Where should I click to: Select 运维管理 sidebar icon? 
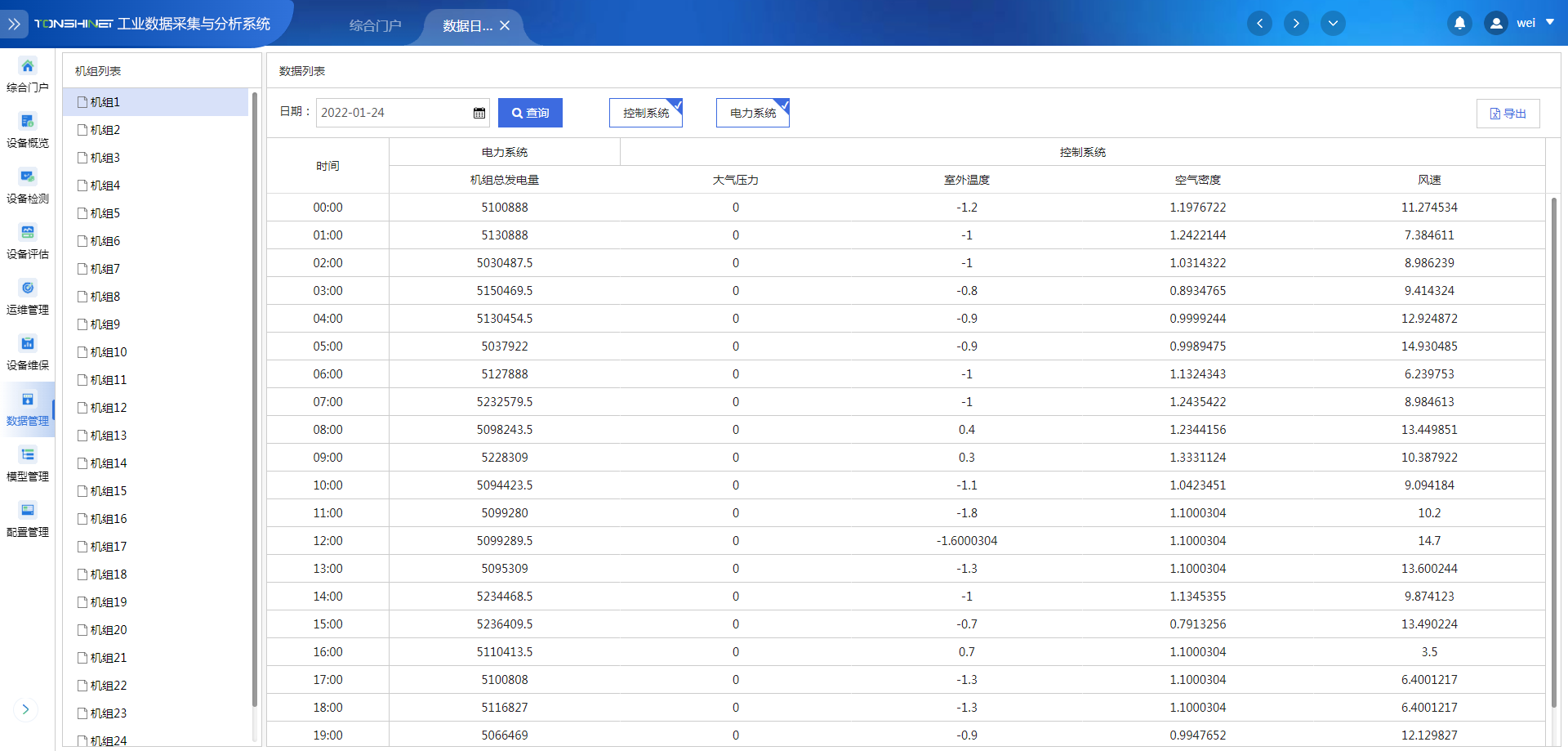28,288
